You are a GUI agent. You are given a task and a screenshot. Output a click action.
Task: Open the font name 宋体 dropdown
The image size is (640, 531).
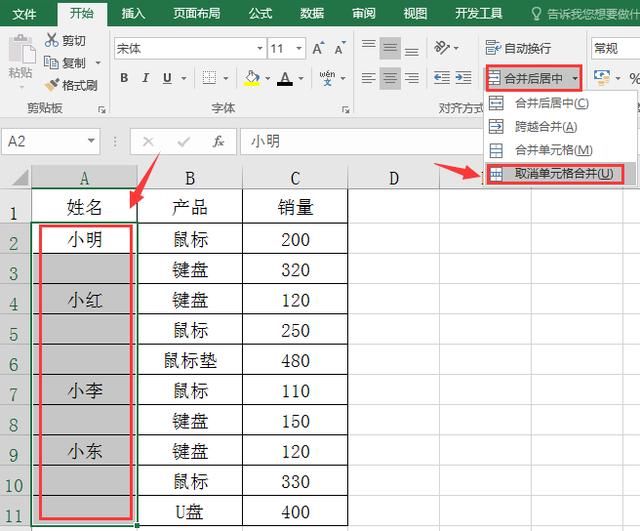tap(260, 48)
